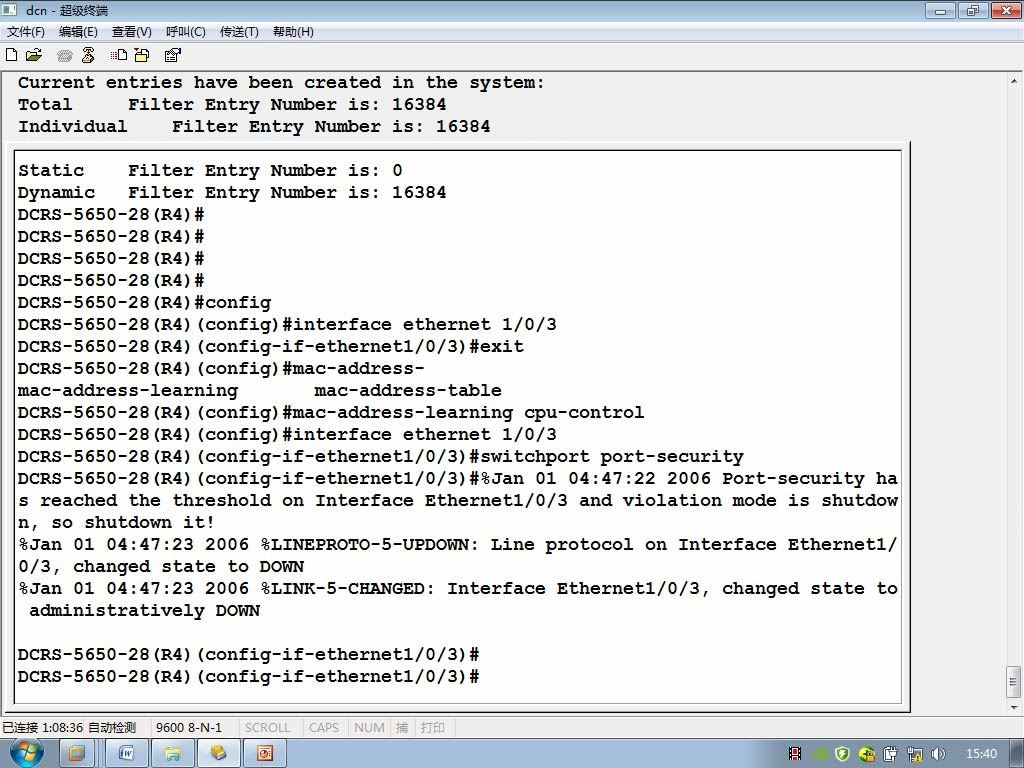Click connection status '已连接 1:08:36'

point(42,728)
